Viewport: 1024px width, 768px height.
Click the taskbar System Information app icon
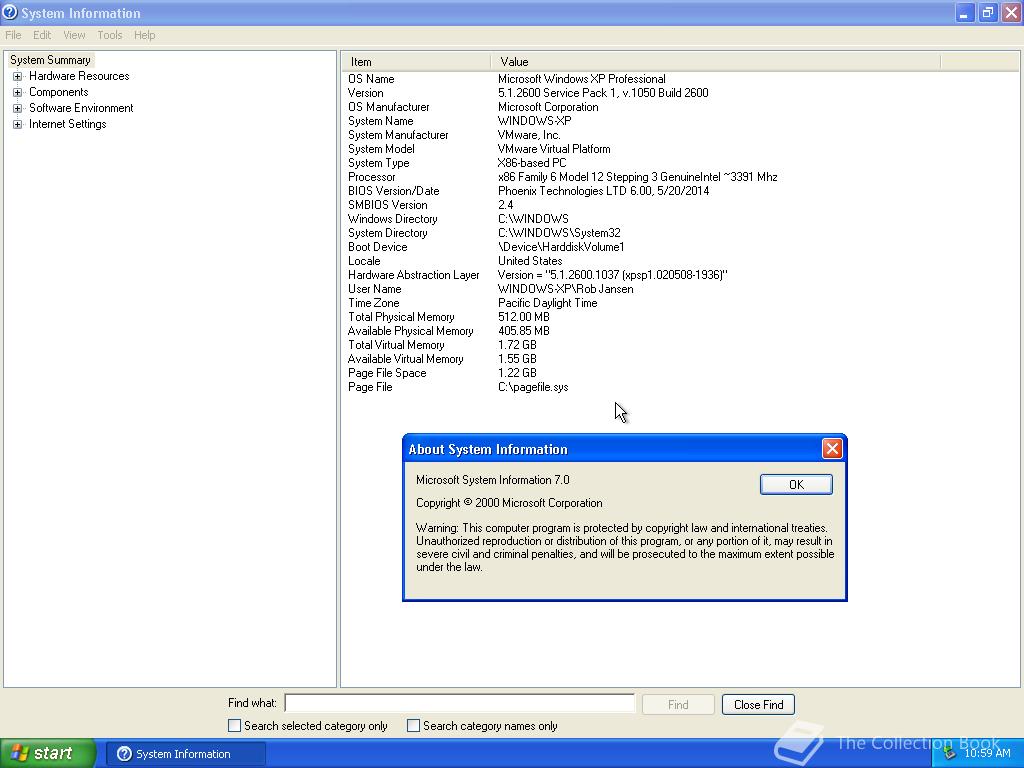(124, 754)
